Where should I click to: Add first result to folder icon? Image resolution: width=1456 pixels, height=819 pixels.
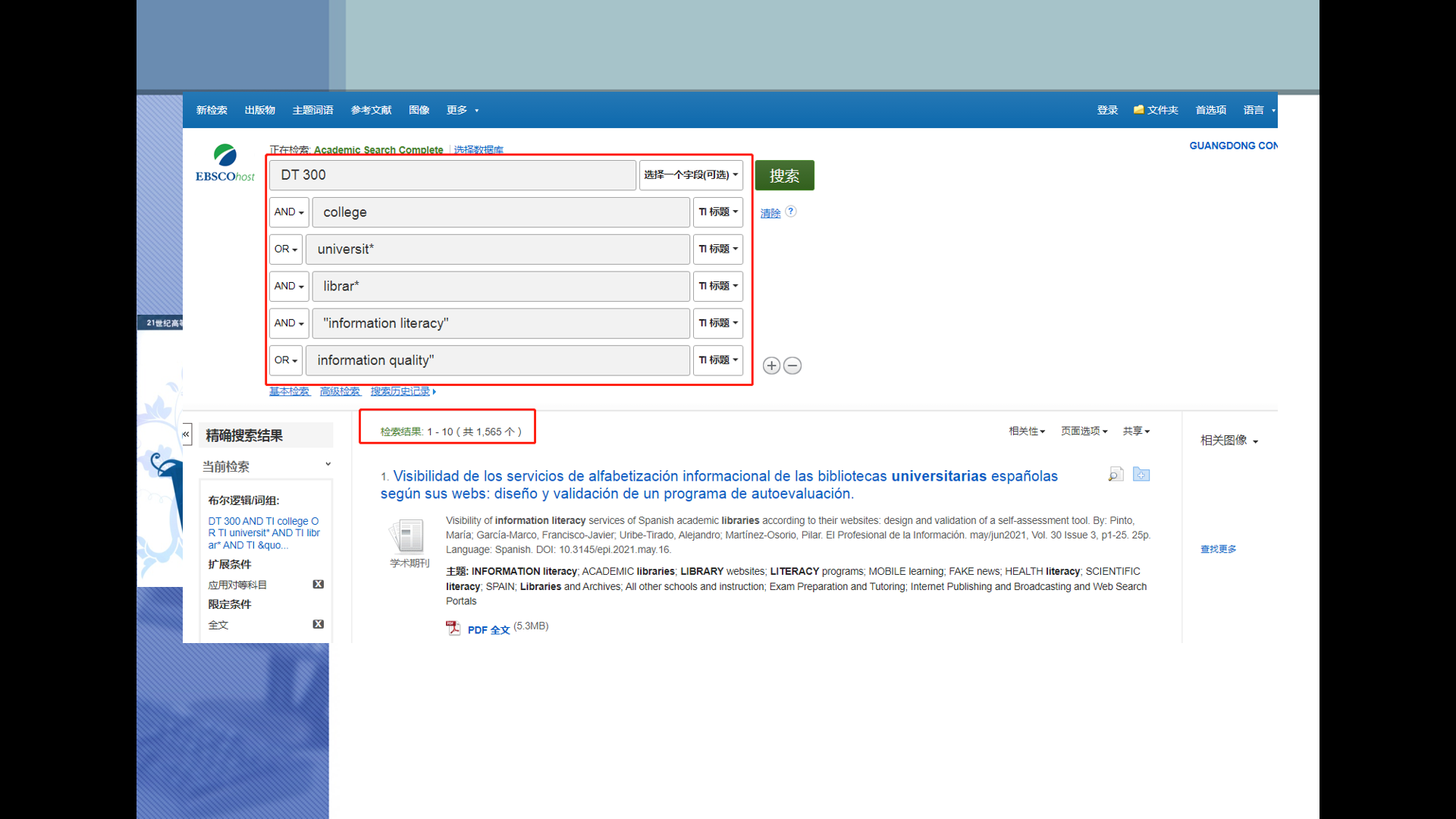[x=1141, y=475]
